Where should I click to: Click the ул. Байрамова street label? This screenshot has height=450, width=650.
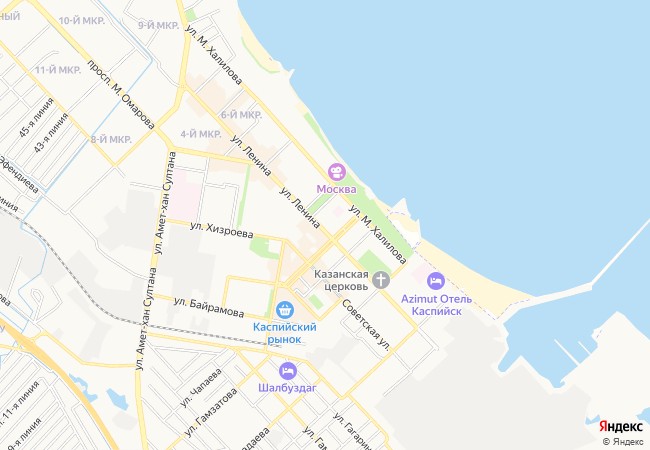pyautogui.click(x=209, y=307)
